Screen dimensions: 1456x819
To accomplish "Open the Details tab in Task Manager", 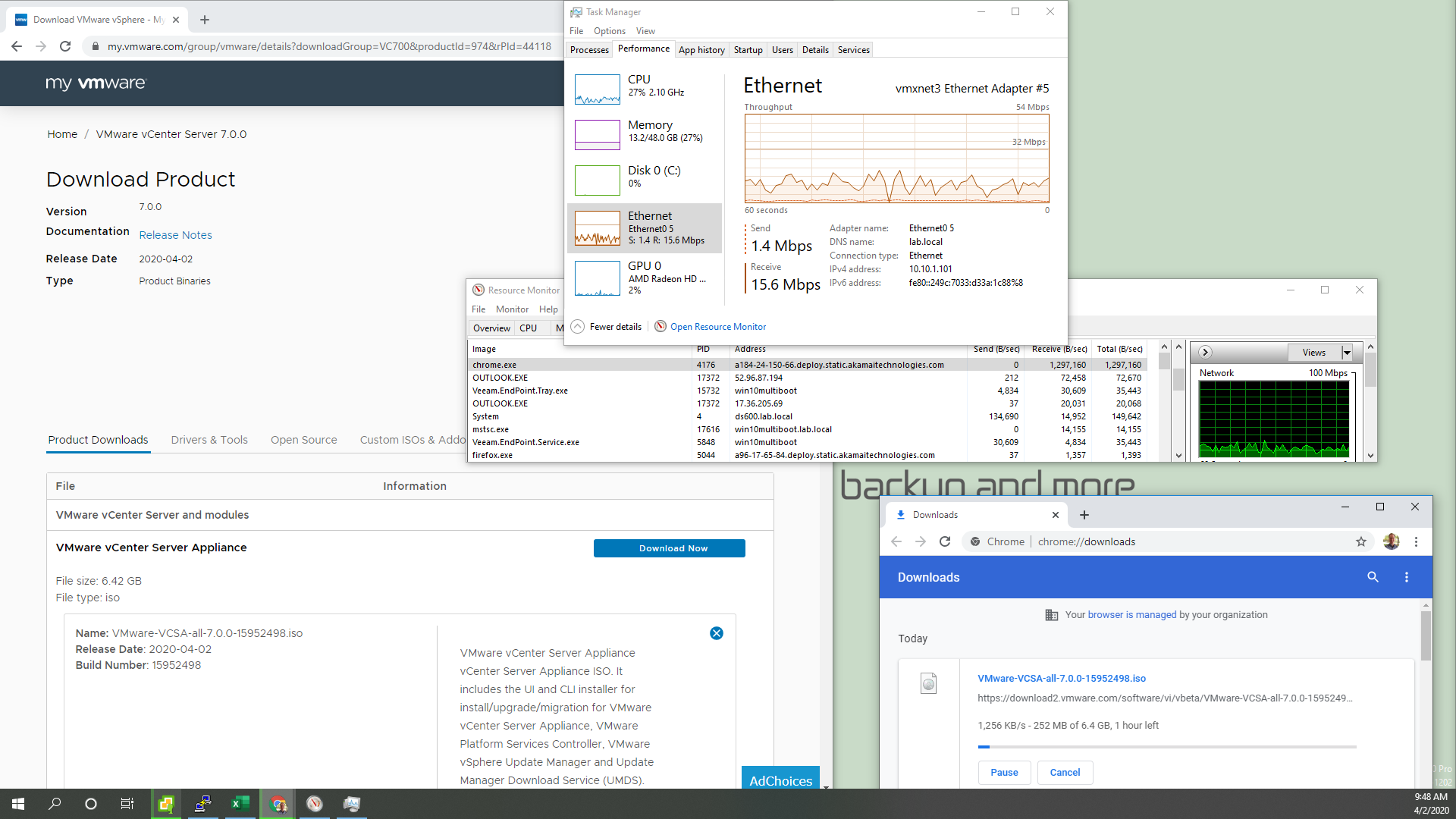I will pyautogui.click(x=815, y=50).
